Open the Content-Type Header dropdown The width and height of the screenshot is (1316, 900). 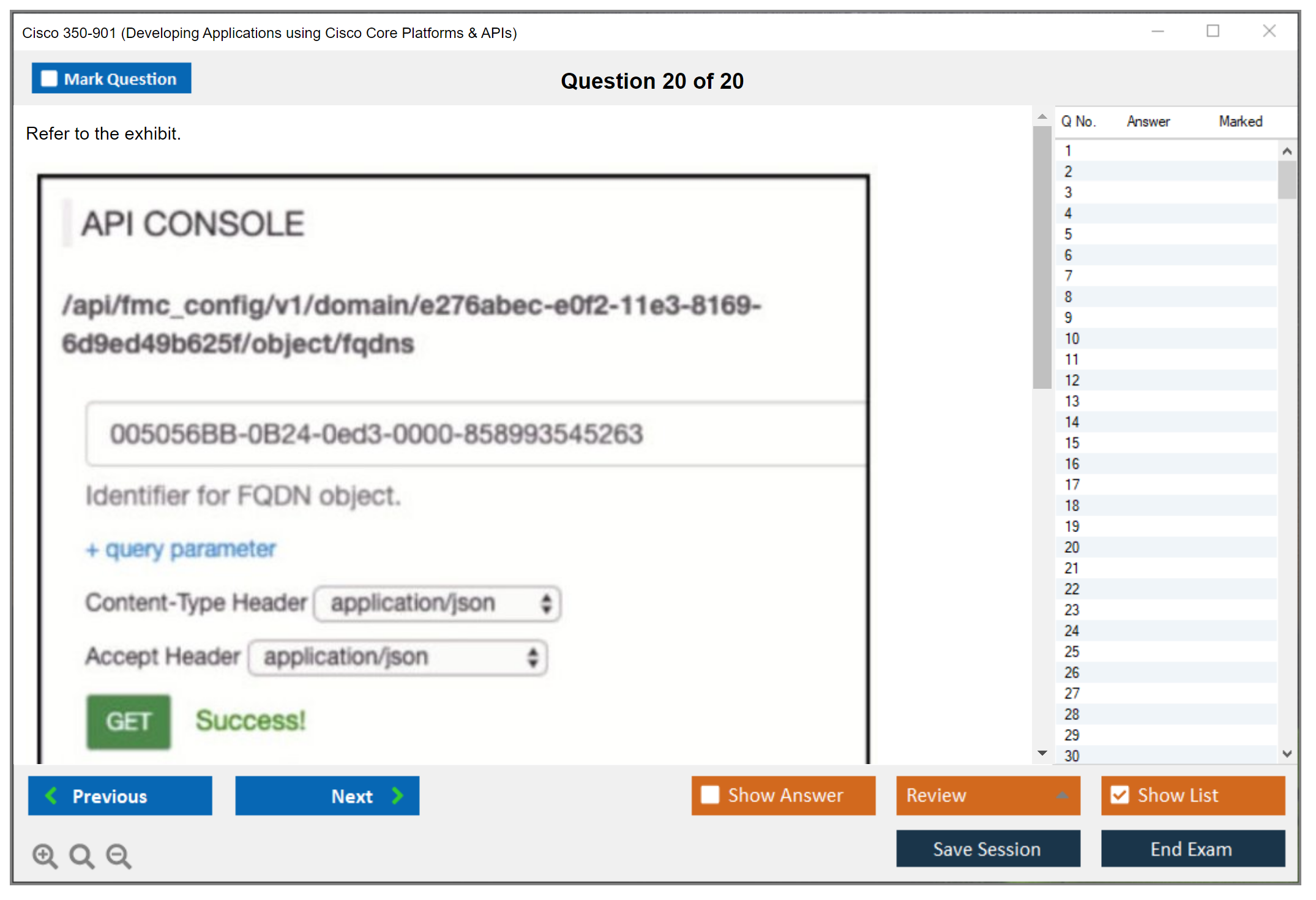pos(437,604)
